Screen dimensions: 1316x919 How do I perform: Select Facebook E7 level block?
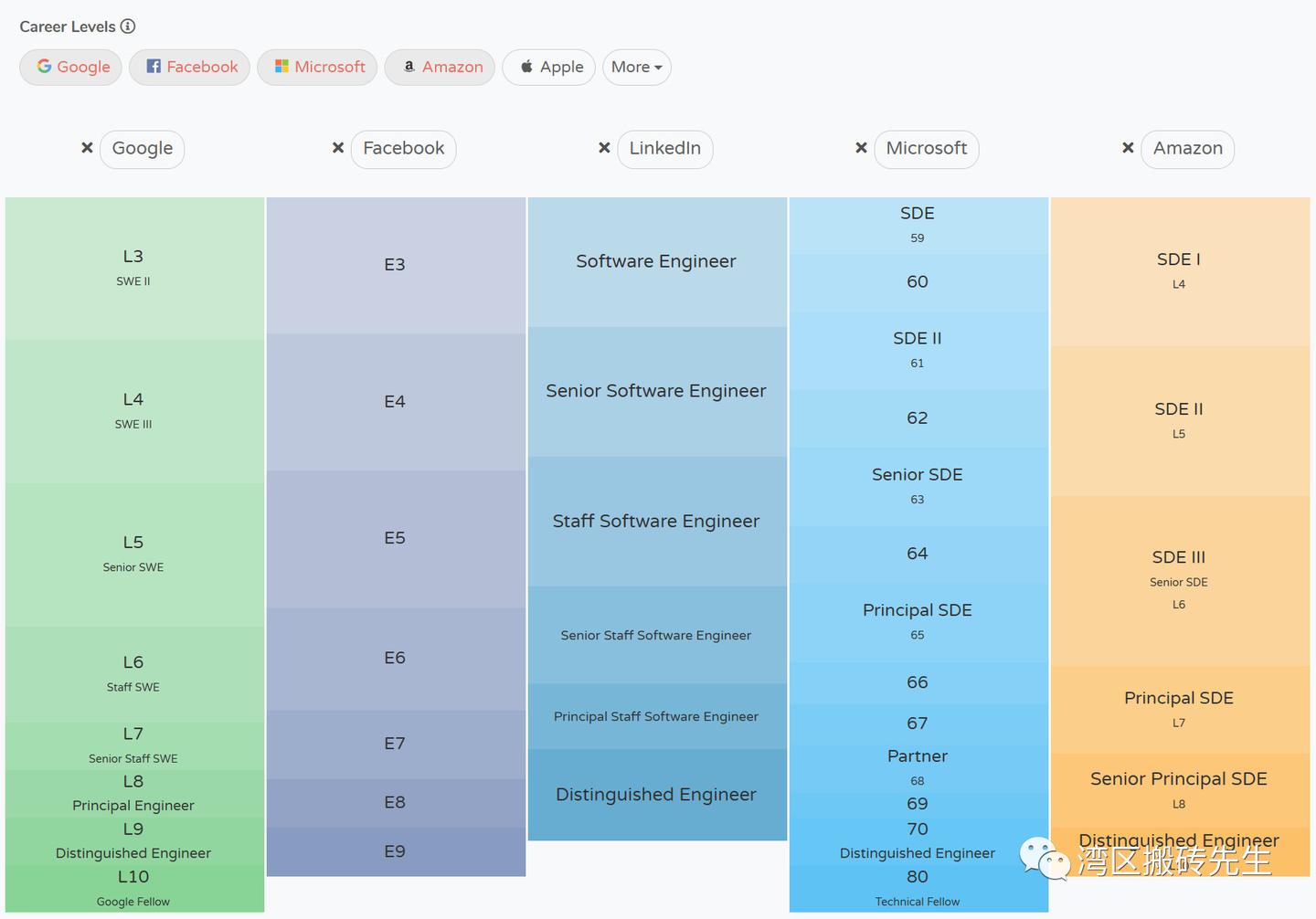pyautogui.click(x=396, y=745)
